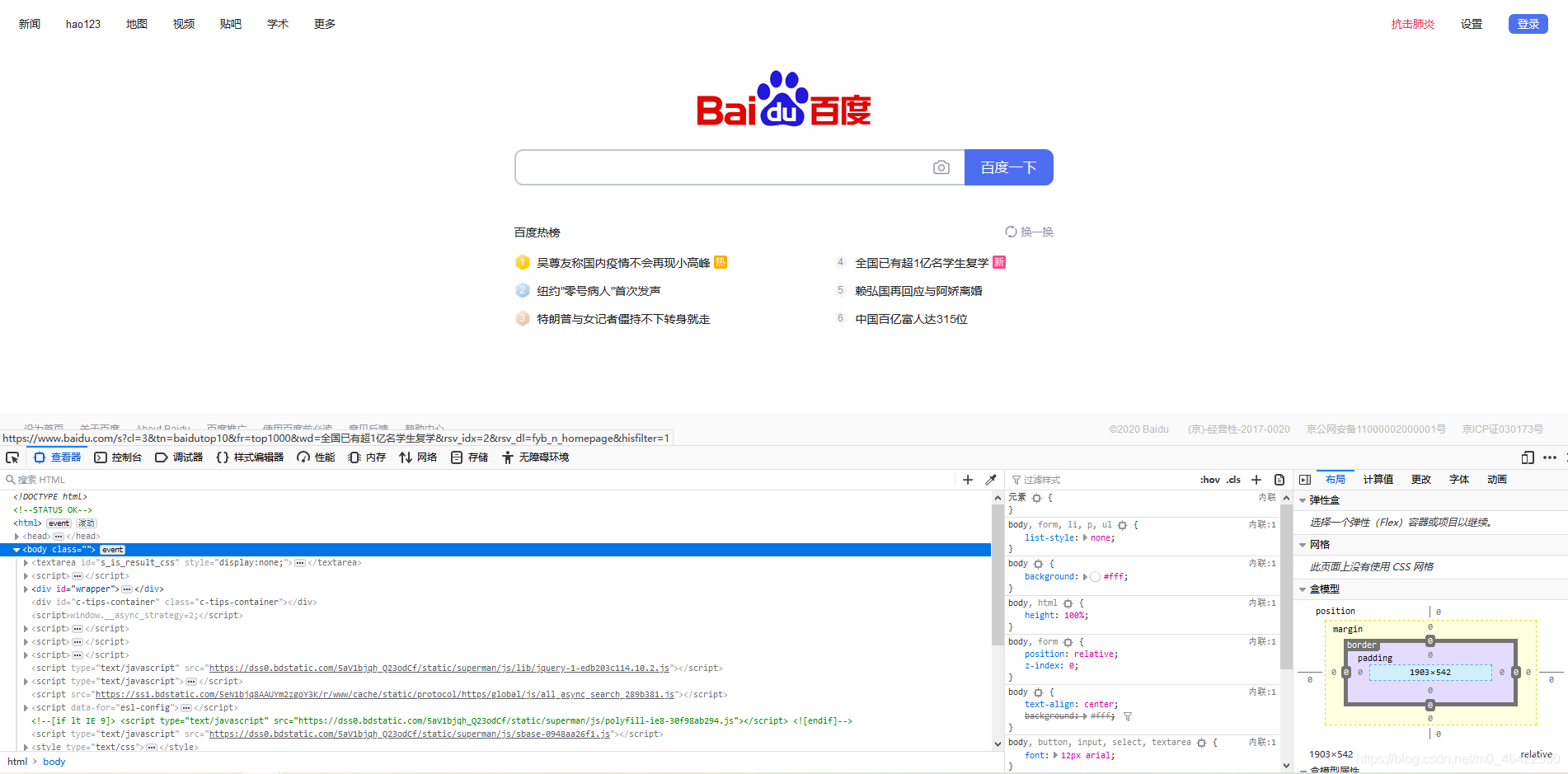Toggle responsive design mode icon
The width and height of the screenshot is (1568, 774).
[1528, 457]
